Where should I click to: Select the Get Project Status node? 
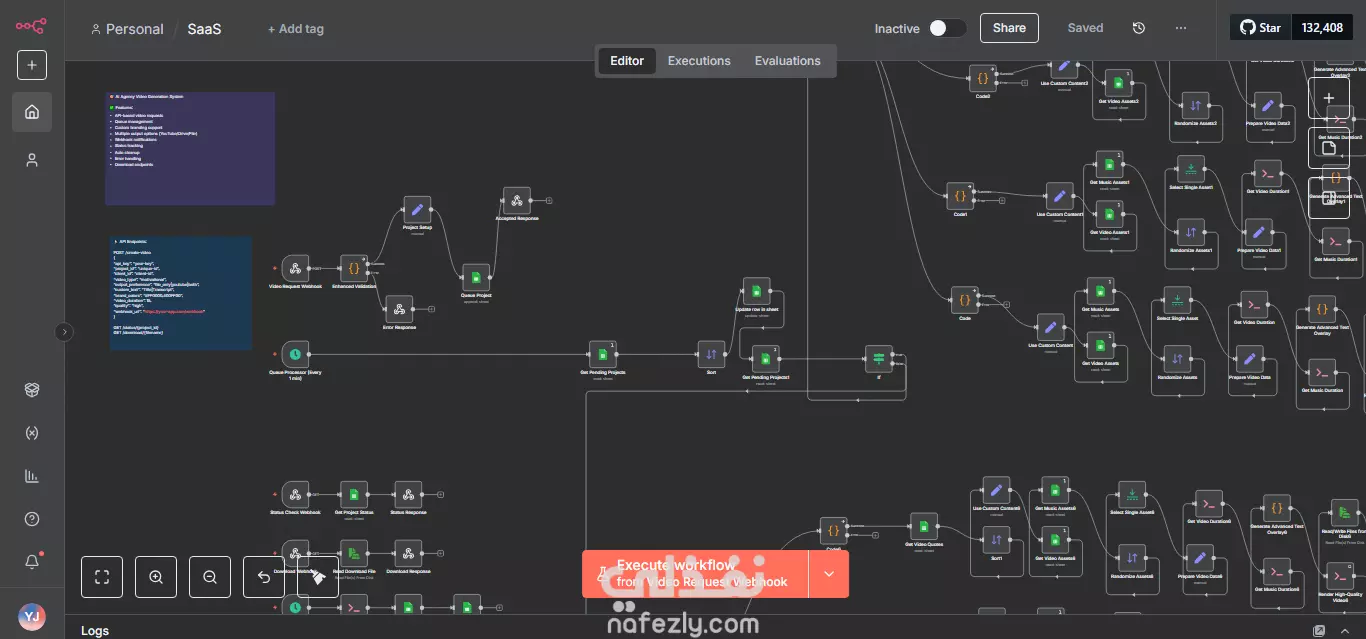(353, 494)
